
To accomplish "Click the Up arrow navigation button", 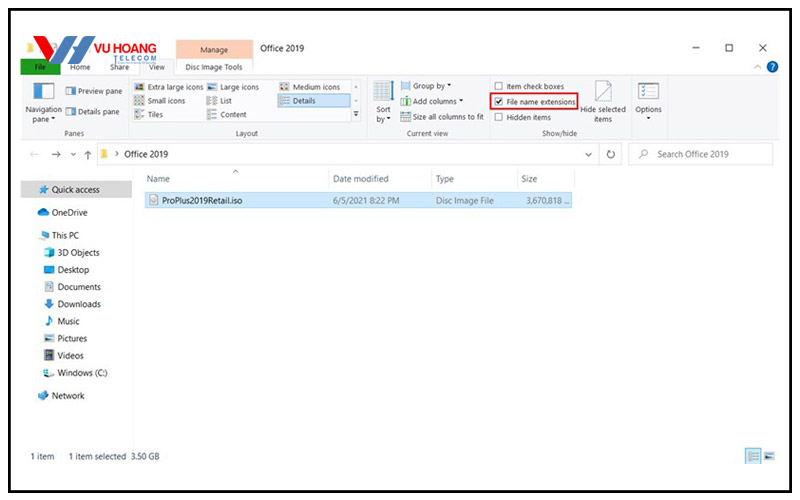I will click(88, 154).
